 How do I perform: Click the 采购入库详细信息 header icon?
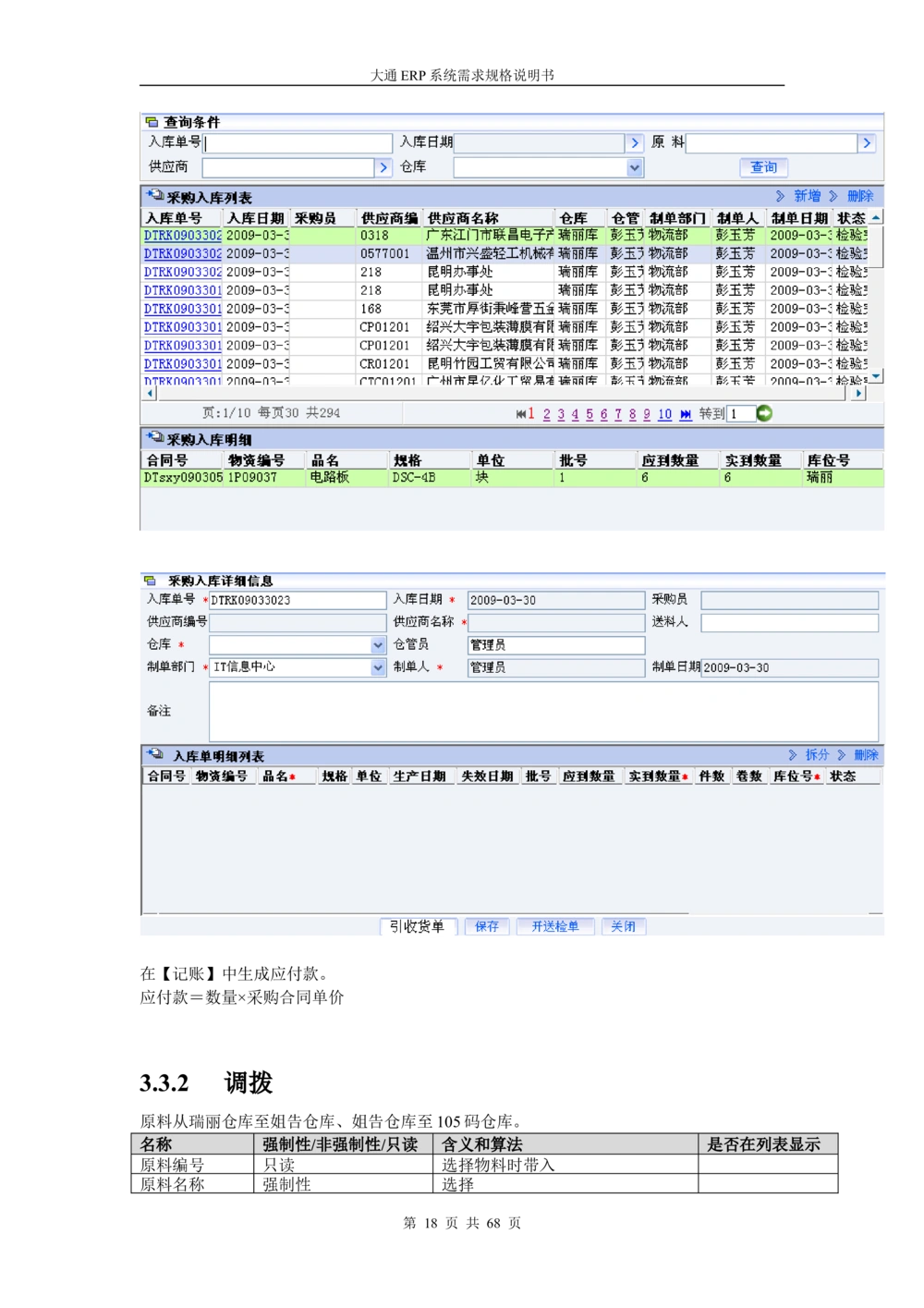(x=151, y=580)
